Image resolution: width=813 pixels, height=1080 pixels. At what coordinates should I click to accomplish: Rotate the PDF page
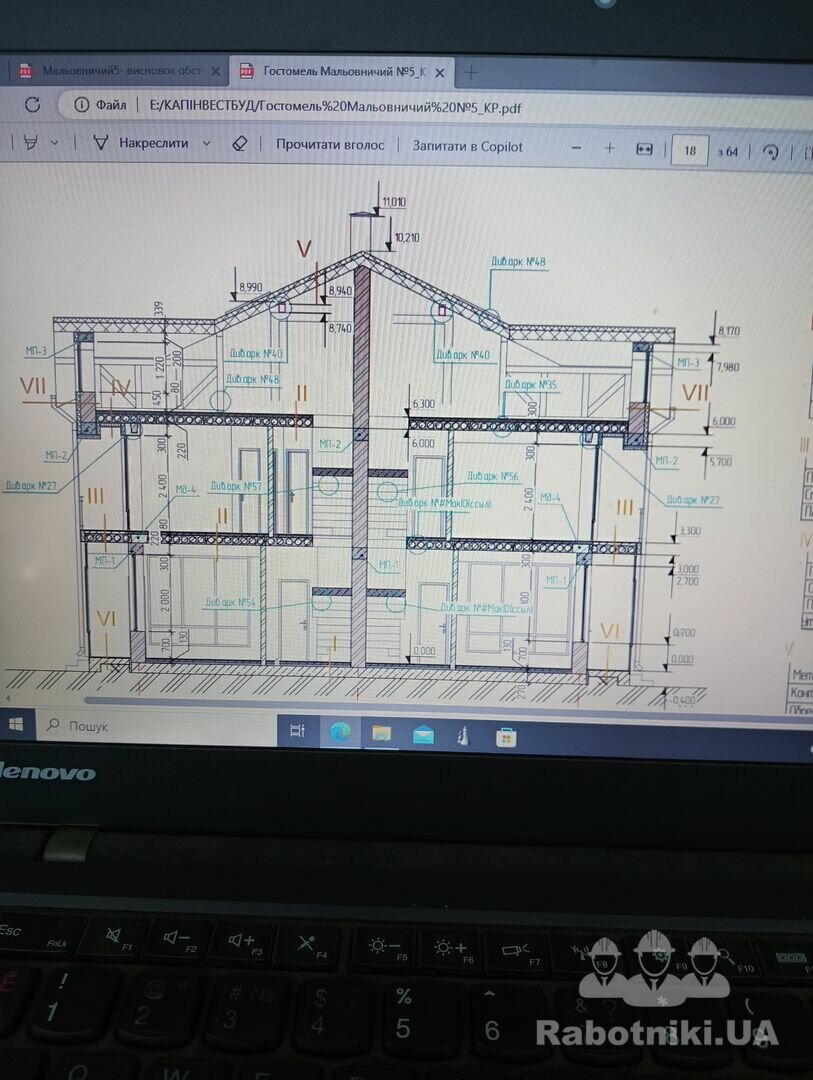click(x=771, y=152)
